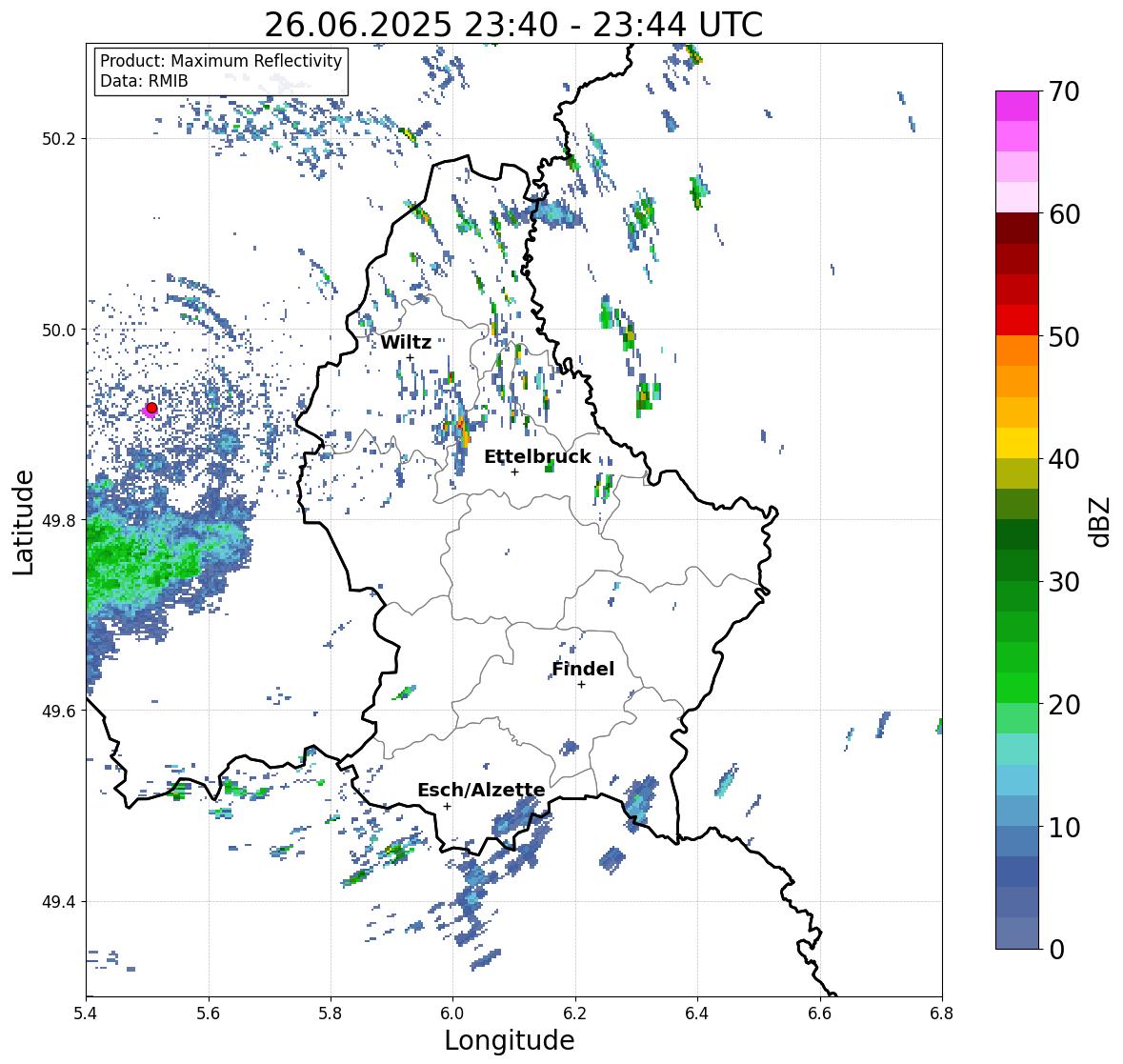Click the 20 tick on the colorbar
This screenshot has height=1064, width=1123.
pos(1064,705)
